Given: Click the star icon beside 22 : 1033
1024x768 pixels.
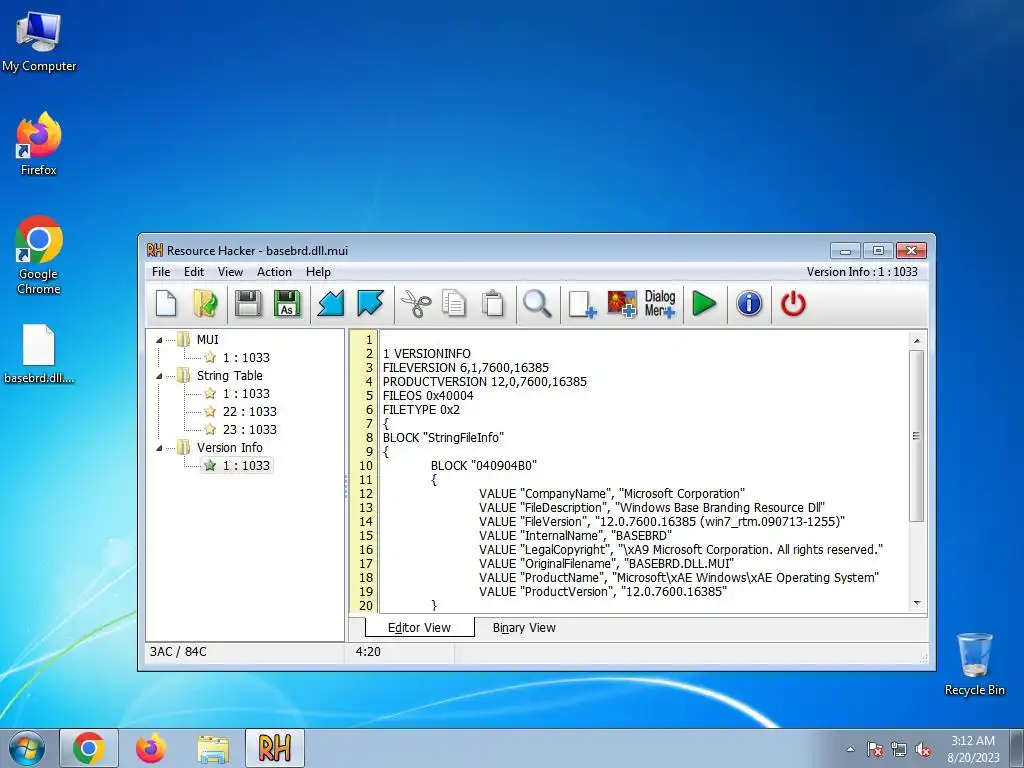Looking at the screenshot, I should coord(210,411).
